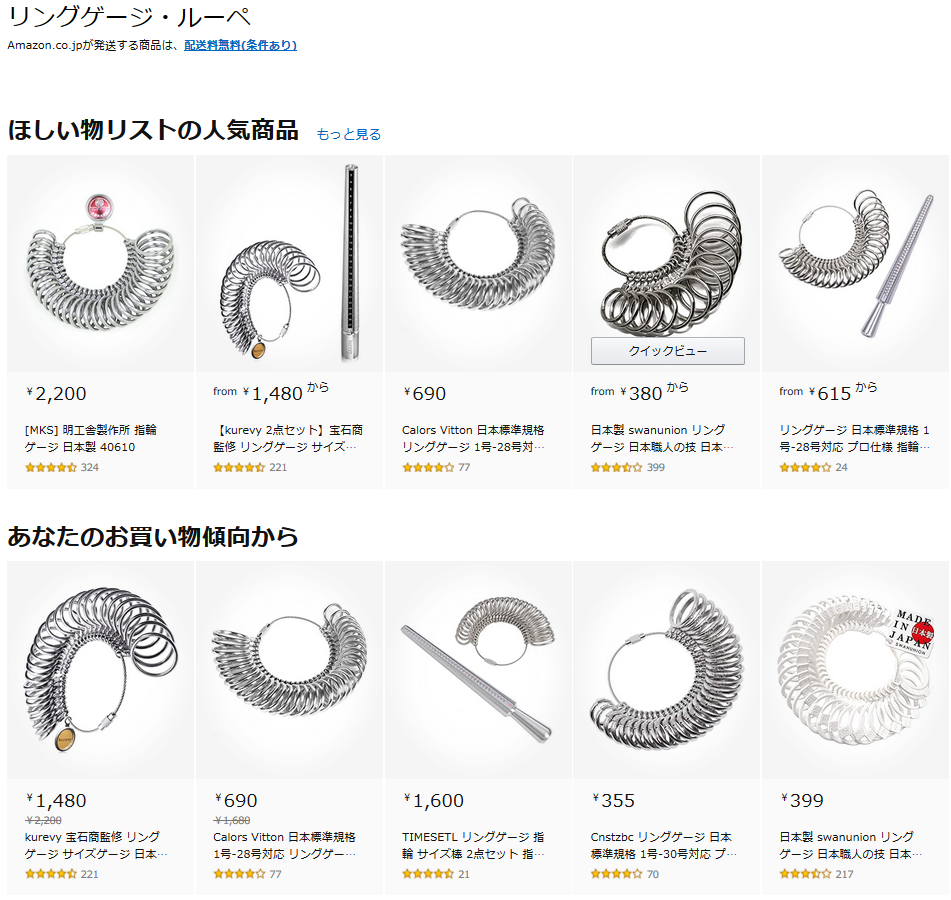Screen dimensions: 951x900
Task: Click the クイックビュー button
Action: tap(667, 351)
